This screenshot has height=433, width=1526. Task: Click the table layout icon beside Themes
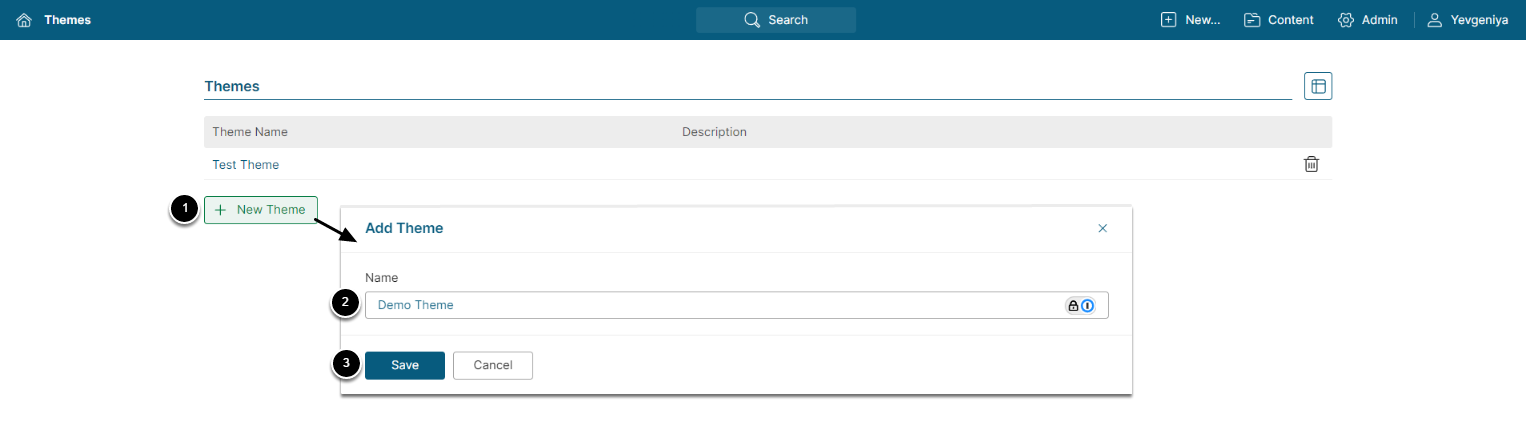coord(1318,86)
